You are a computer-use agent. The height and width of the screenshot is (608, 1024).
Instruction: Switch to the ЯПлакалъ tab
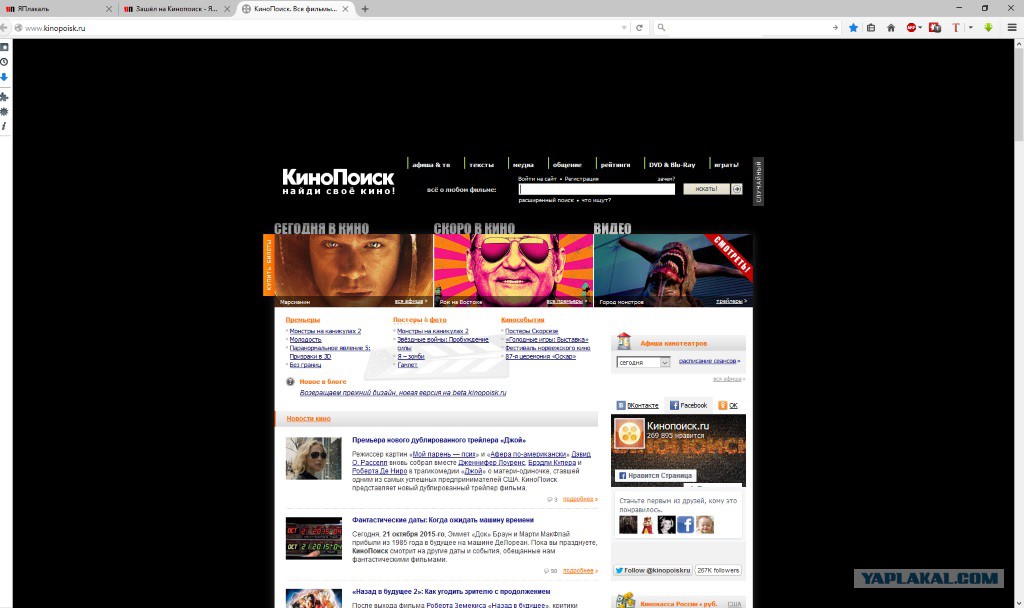point(56,8)
